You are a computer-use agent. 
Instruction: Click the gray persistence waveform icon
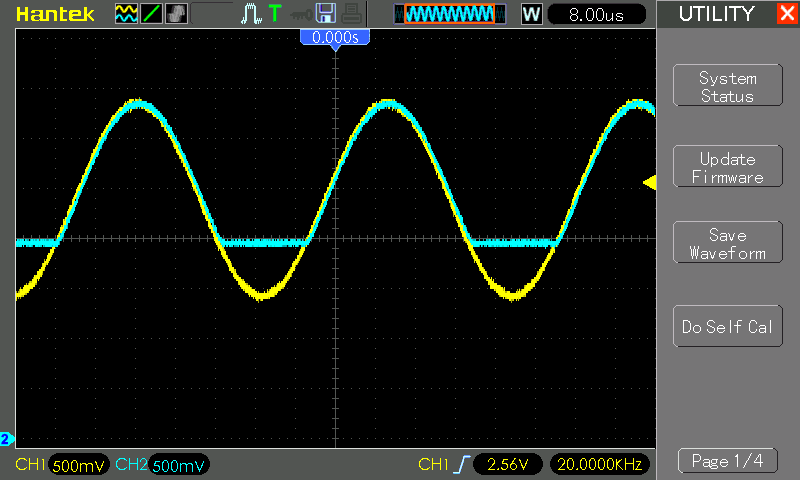(x=177, y=14)
